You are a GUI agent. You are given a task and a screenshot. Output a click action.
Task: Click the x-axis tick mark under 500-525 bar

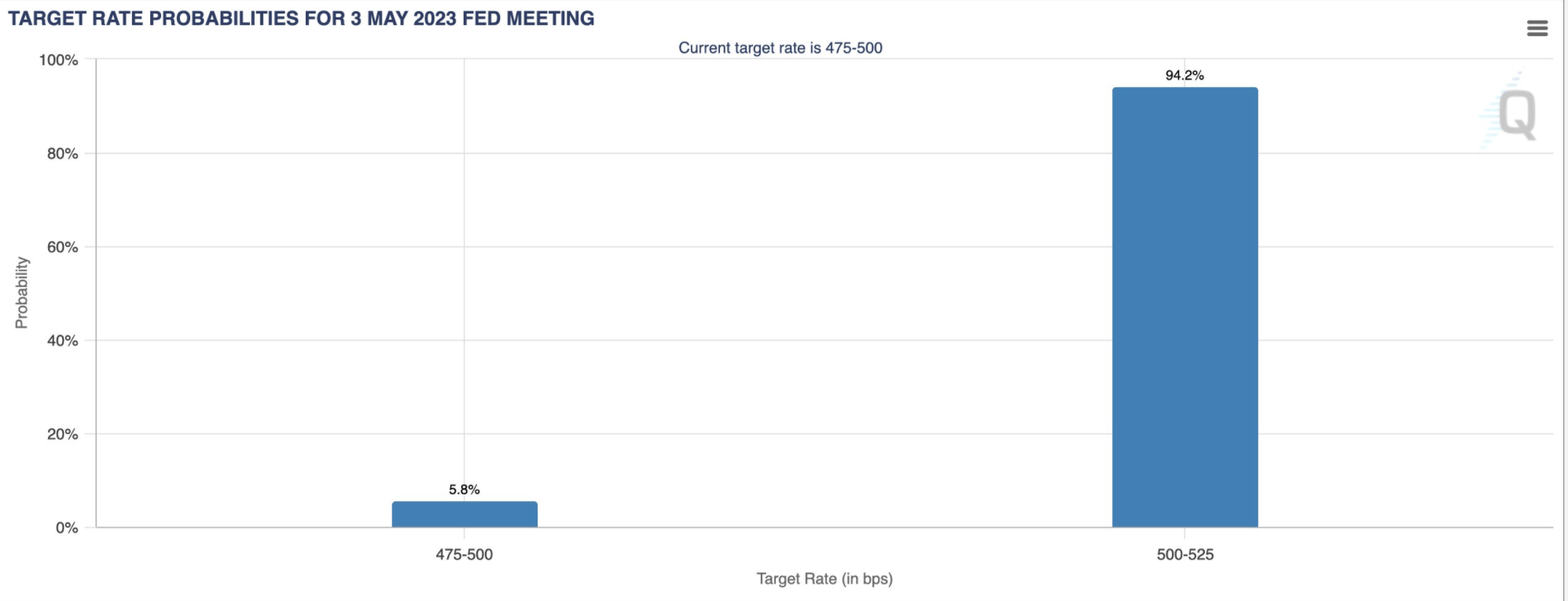pos(1184,532)
